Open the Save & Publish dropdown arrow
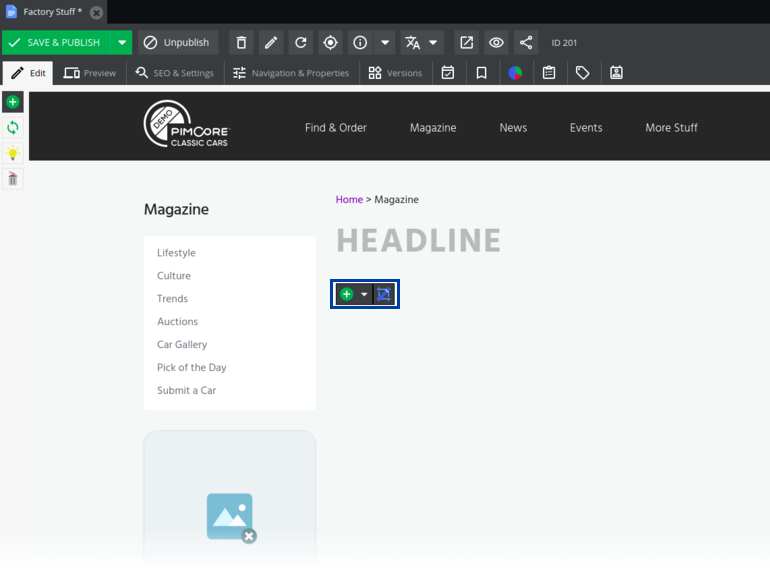This screenshot has height=572, width=770. 122,43
